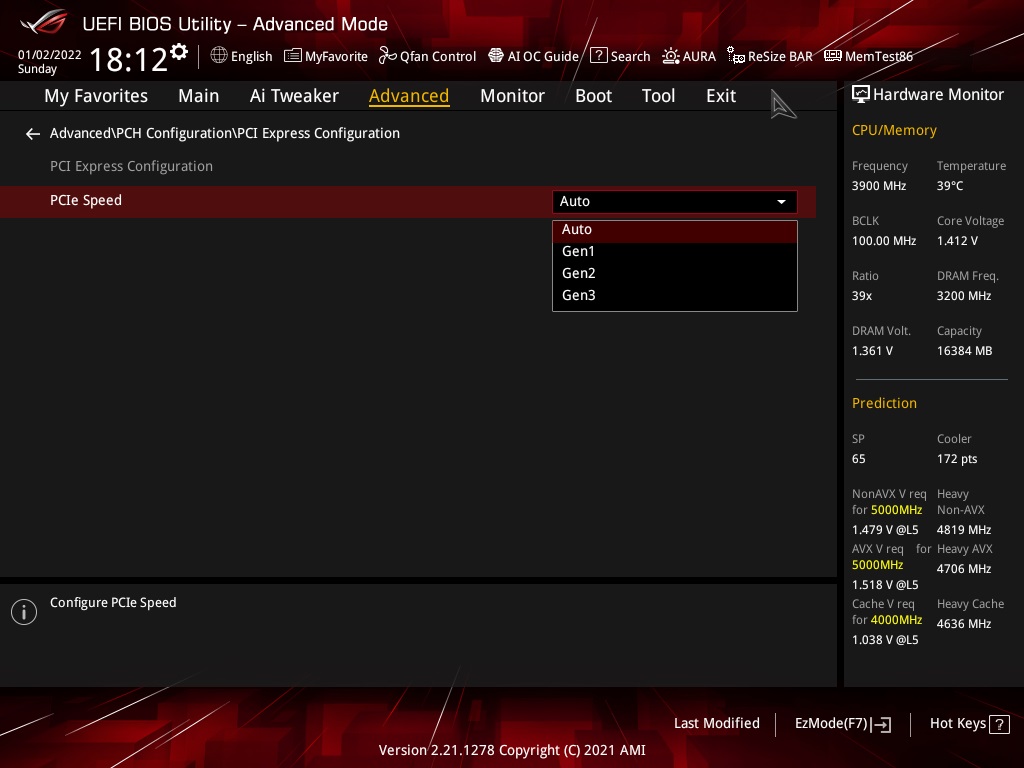Screen dimensions: 1024x768
Task: Click the DRAM Freq. value 3200 MHz
Action: 964,296
